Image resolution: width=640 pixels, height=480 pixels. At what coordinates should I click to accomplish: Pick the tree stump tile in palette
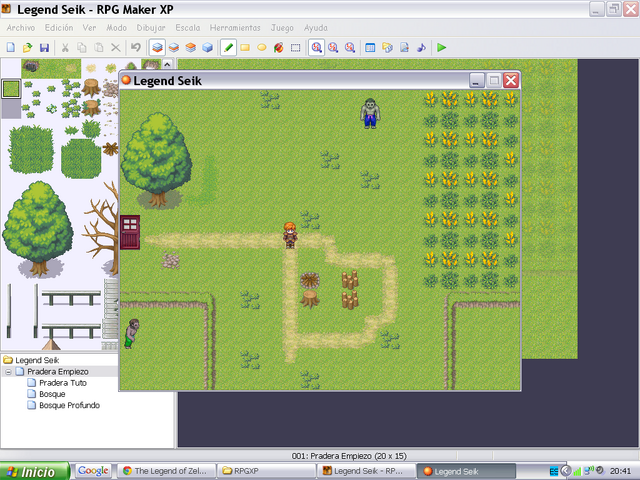click(91, 87)
